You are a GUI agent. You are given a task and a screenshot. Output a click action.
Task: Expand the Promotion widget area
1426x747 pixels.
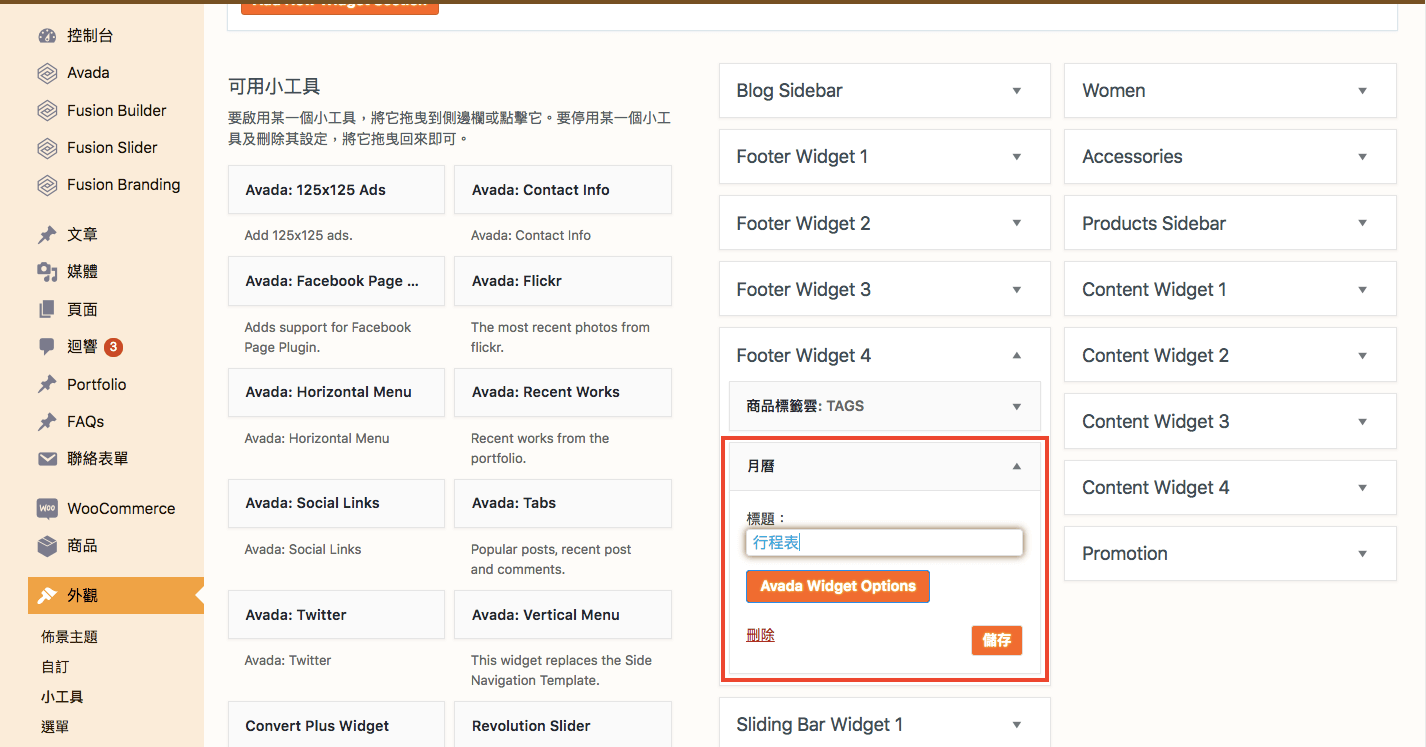1361,554
